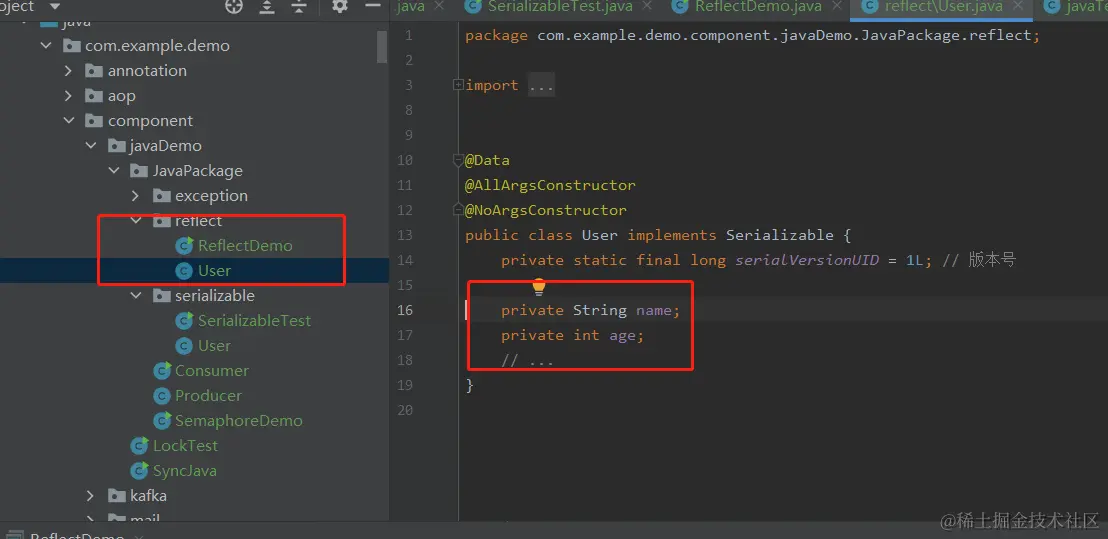The image size is (1108, 539).
Task: Click serialVersionUID in the editor
Action: 807,260
